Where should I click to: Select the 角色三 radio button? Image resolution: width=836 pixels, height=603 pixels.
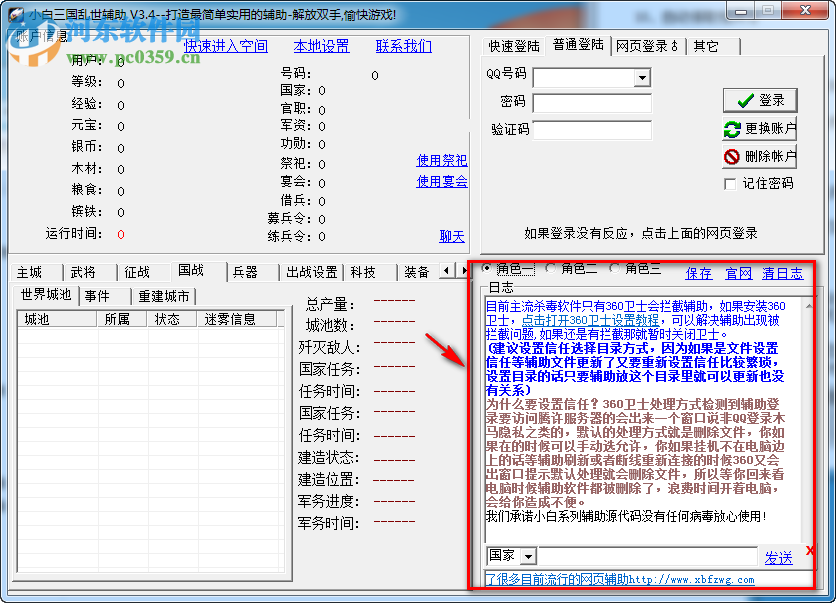coord(615,268)
